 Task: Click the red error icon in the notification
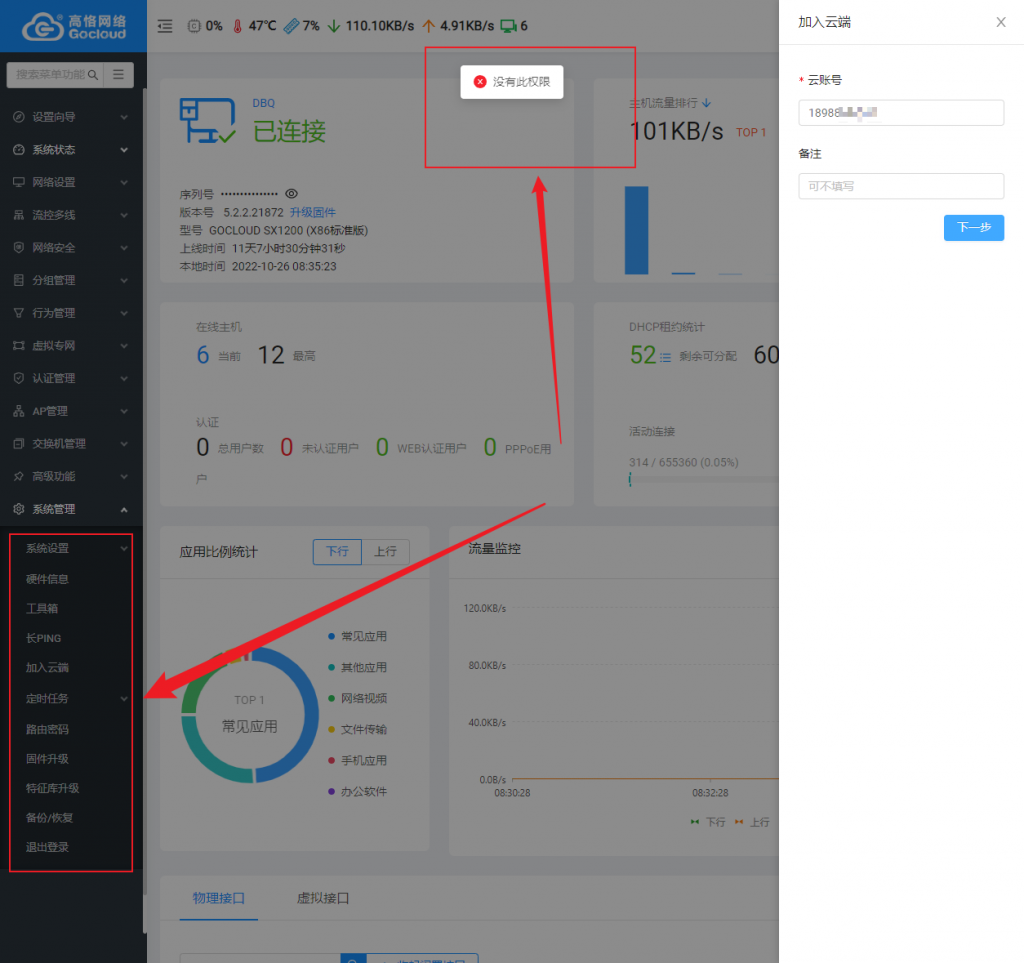pos(480,82)
